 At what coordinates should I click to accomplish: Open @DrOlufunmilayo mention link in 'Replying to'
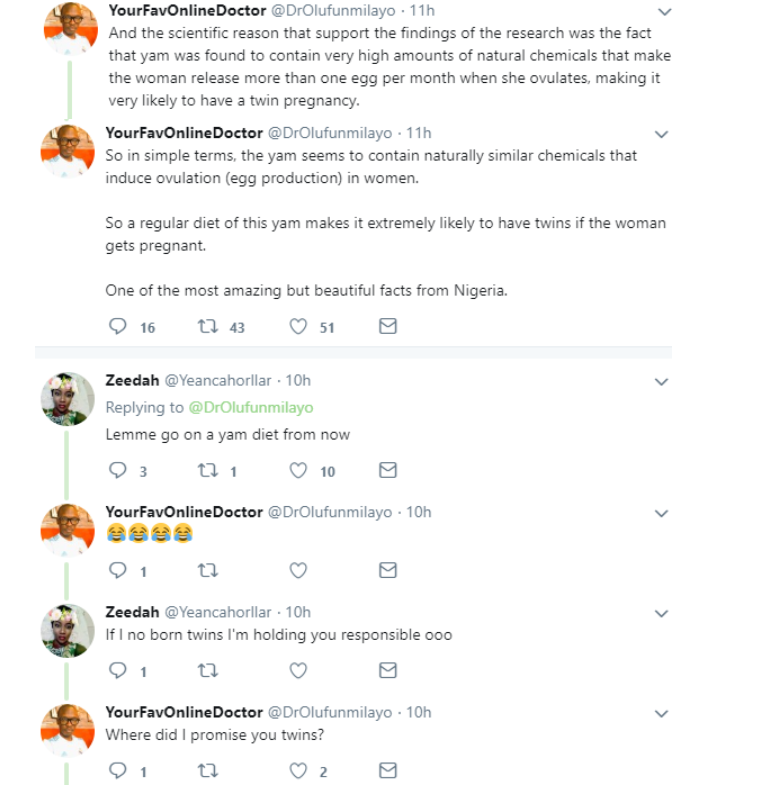(250, 408)
